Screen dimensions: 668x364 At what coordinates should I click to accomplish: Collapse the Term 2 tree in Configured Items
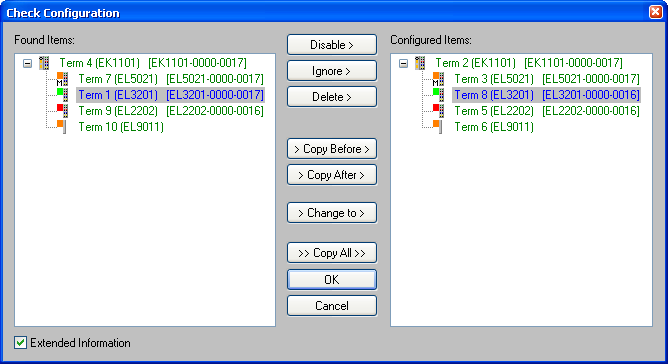[x=403, y=64]
